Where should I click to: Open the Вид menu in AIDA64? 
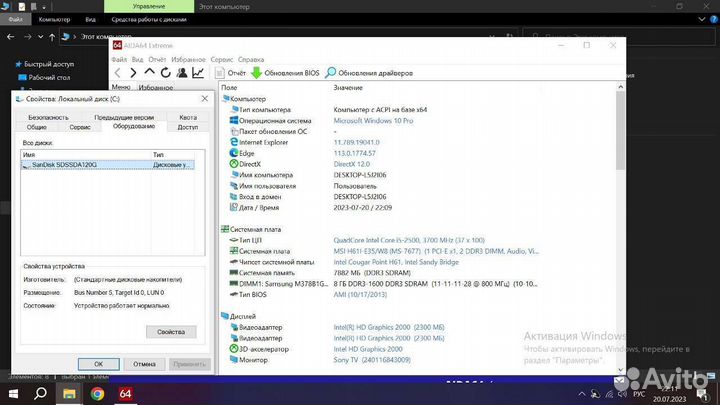pos(137,59)
